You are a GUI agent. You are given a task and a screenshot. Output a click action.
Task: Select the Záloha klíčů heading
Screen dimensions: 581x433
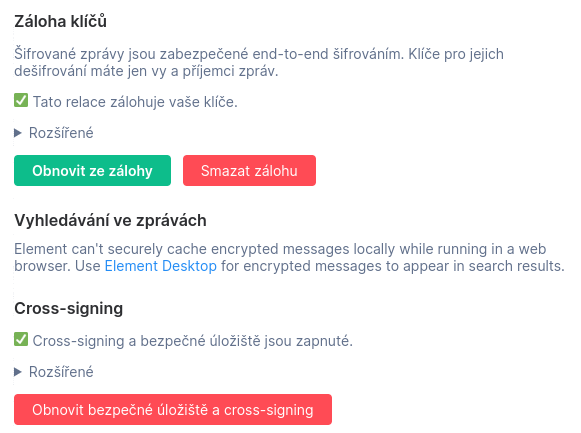coord(60,21)
